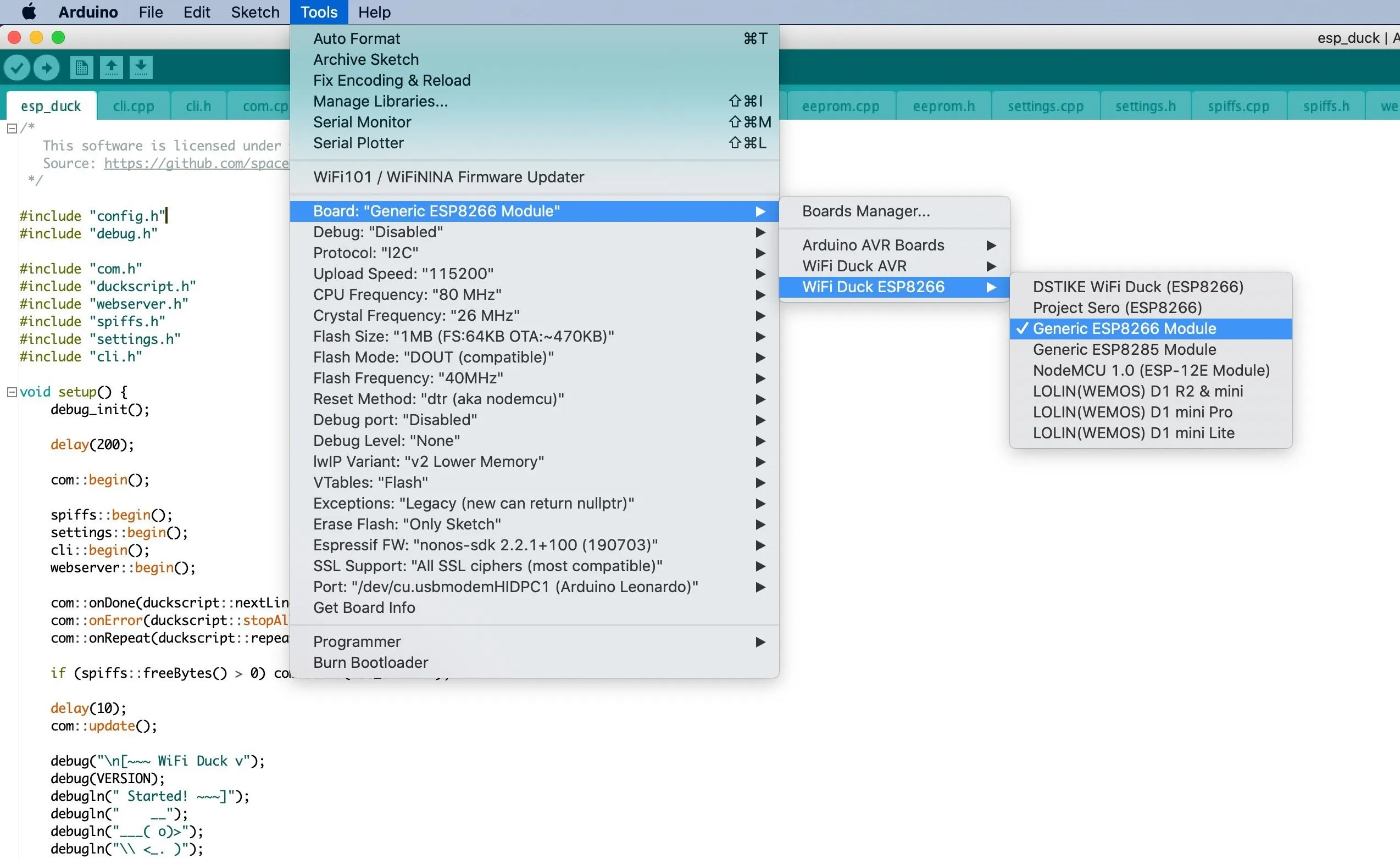The height and width of the screenshot is (859, 1400).
Task: Choose Project Sero (ESP8266) board
Action: (1151, 308)
